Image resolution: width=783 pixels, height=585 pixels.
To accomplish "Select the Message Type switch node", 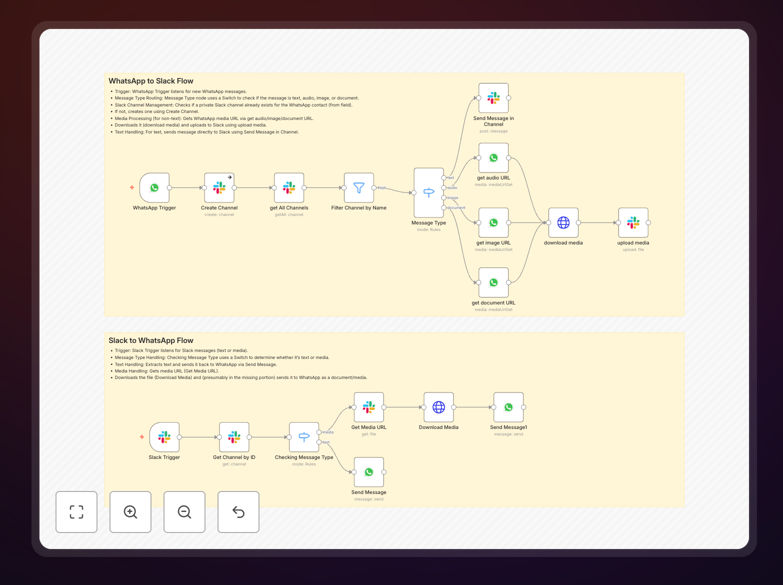I will pyautogui.click(x=429, y=193).
